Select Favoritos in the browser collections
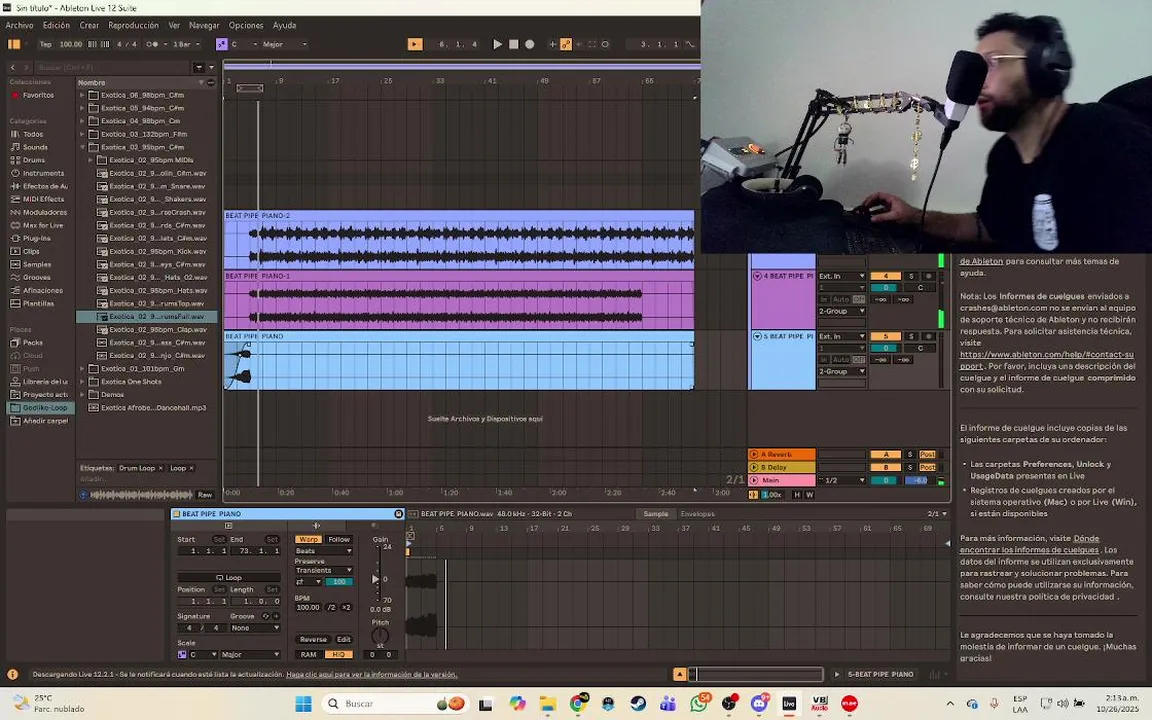The image size is (1152, 720). pos(37,95)
